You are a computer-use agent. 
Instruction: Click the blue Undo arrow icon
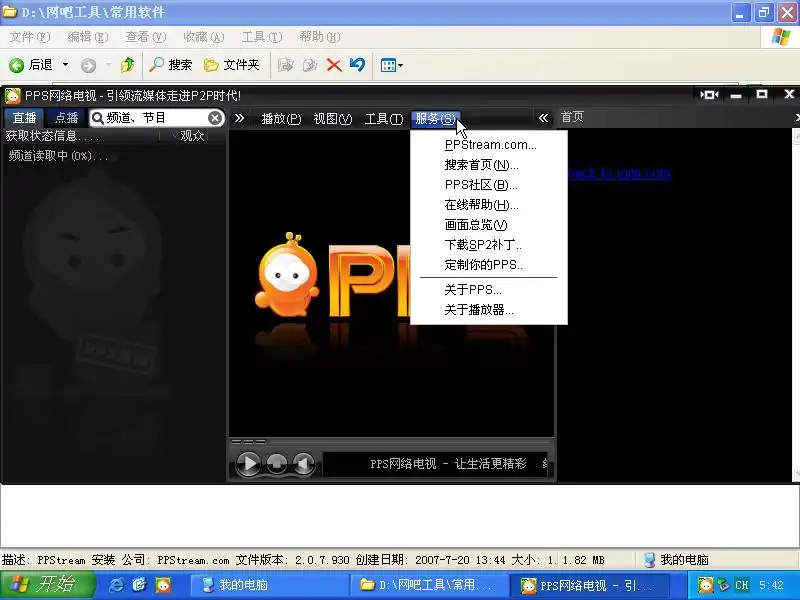pos(358,65)
